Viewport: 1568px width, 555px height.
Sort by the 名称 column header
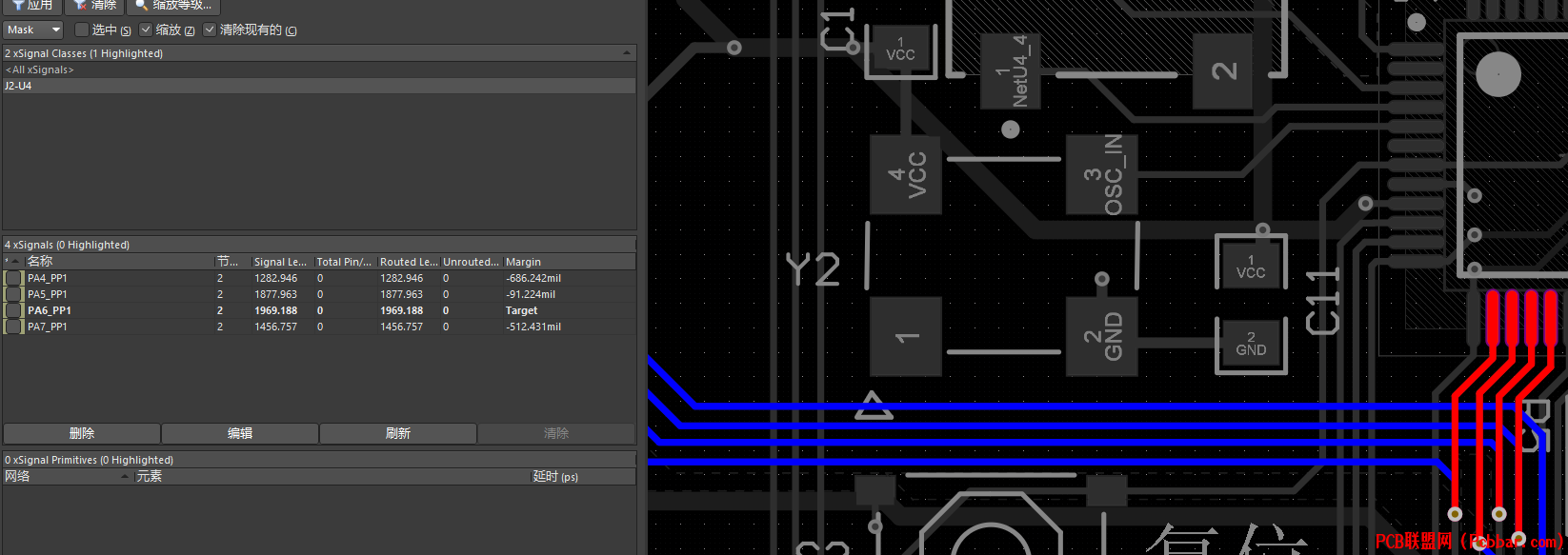click(x=119, y=262)
